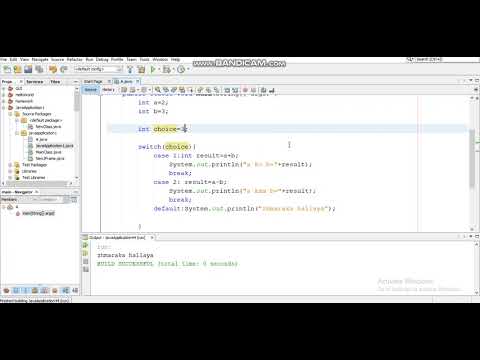
Task: Click the Profile Project clock icon
Action: (181, 69)
